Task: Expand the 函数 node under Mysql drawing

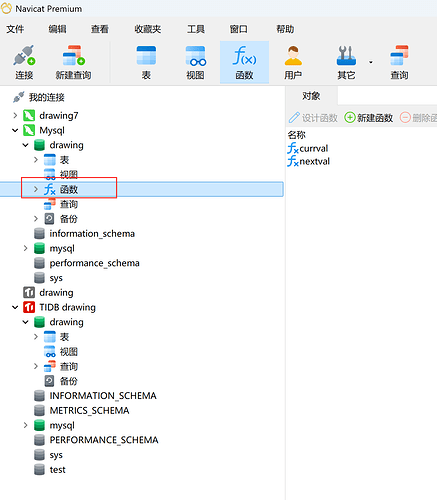Action: tap(36, 189)
